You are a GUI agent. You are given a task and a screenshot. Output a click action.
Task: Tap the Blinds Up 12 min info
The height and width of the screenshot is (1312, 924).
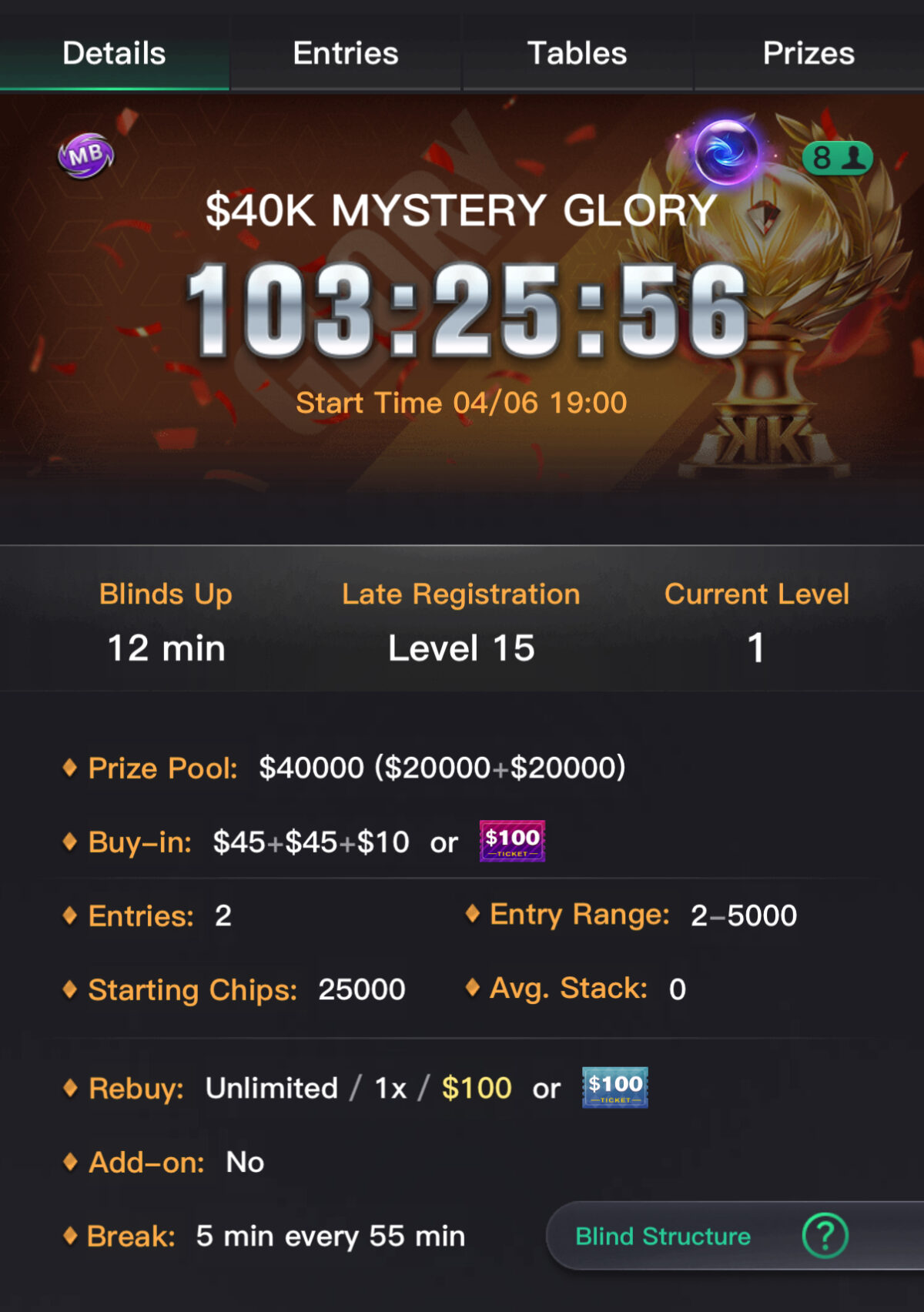[x=166, y=622]
